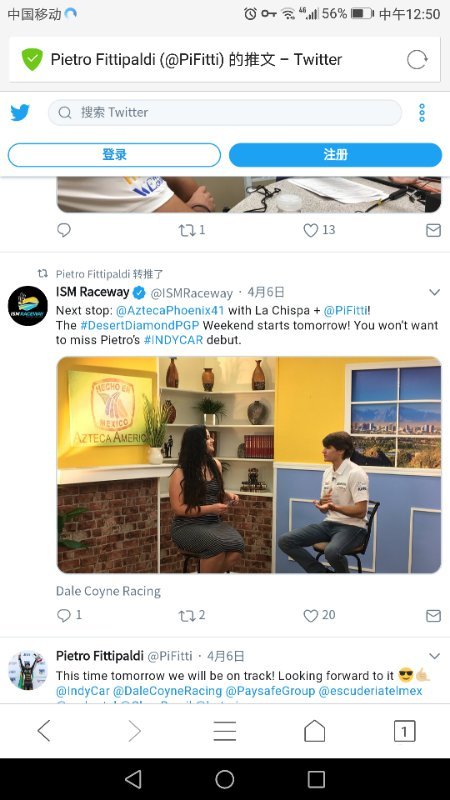
Task: Open the @AztecaPhoenix41 mention link
Action: (170, 310)
